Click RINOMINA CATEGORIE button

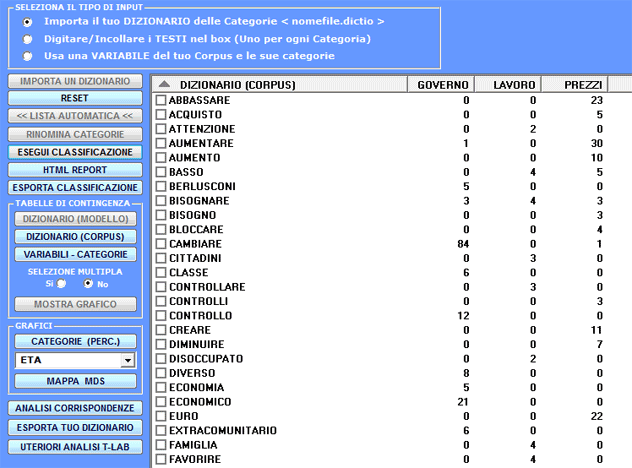coord(75,134)
